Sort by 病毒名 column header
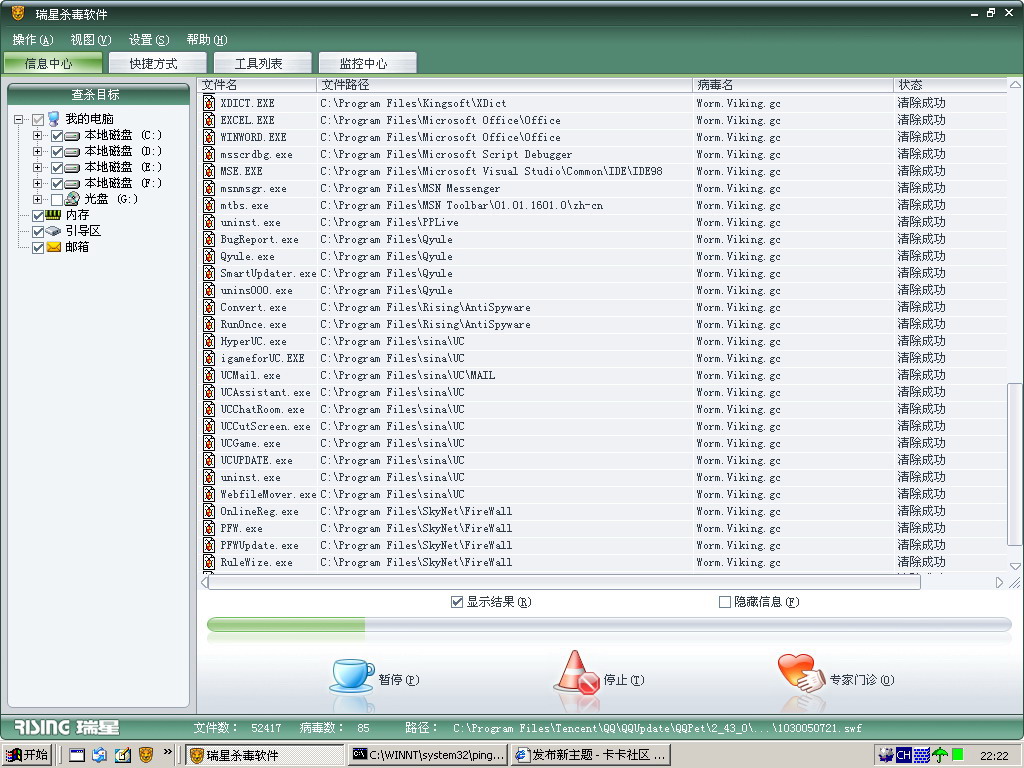Image resolution: width=1024 pixels, height=768 pixels. pyautogui.click(x=793, y=85)
